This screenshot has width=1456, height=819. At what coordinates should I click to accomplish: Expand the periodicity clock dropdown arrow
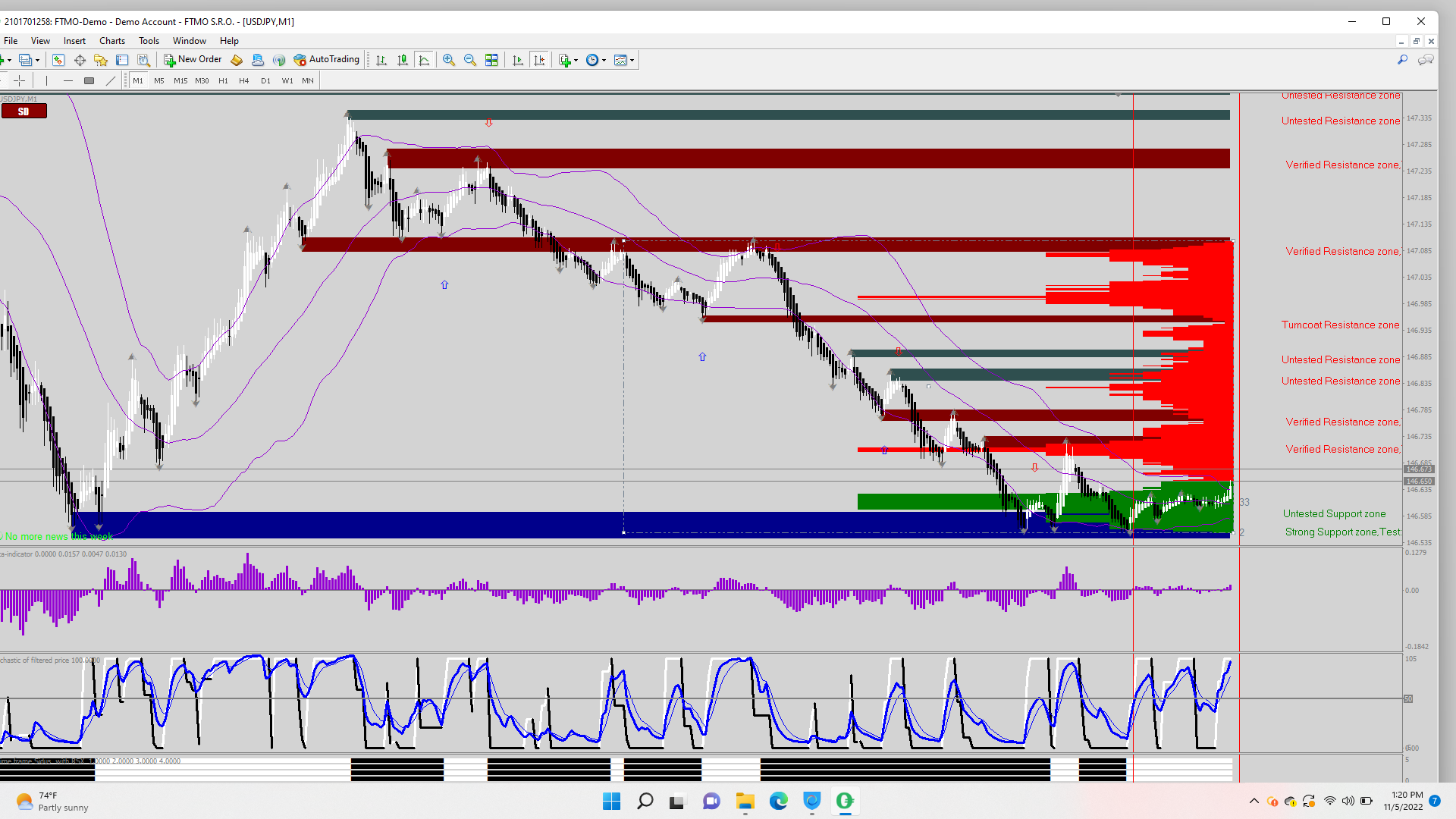(604, 61)
